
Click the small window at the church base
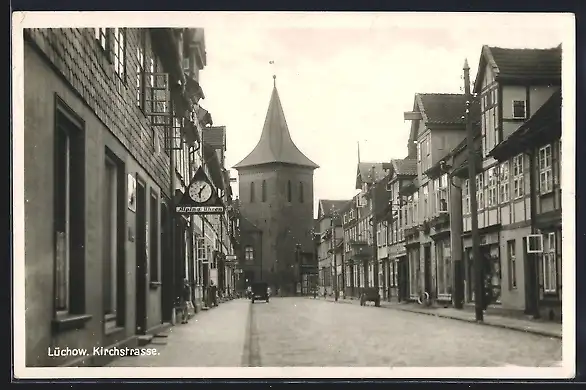tap(249, 253)
